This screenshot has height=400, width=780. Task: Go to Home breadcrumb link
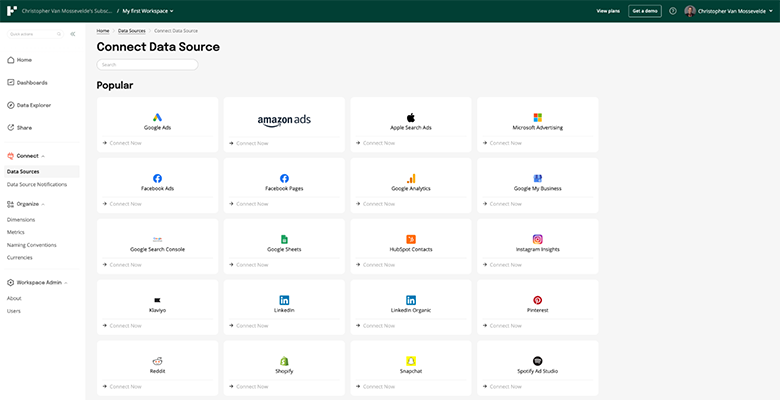(103, 31)
